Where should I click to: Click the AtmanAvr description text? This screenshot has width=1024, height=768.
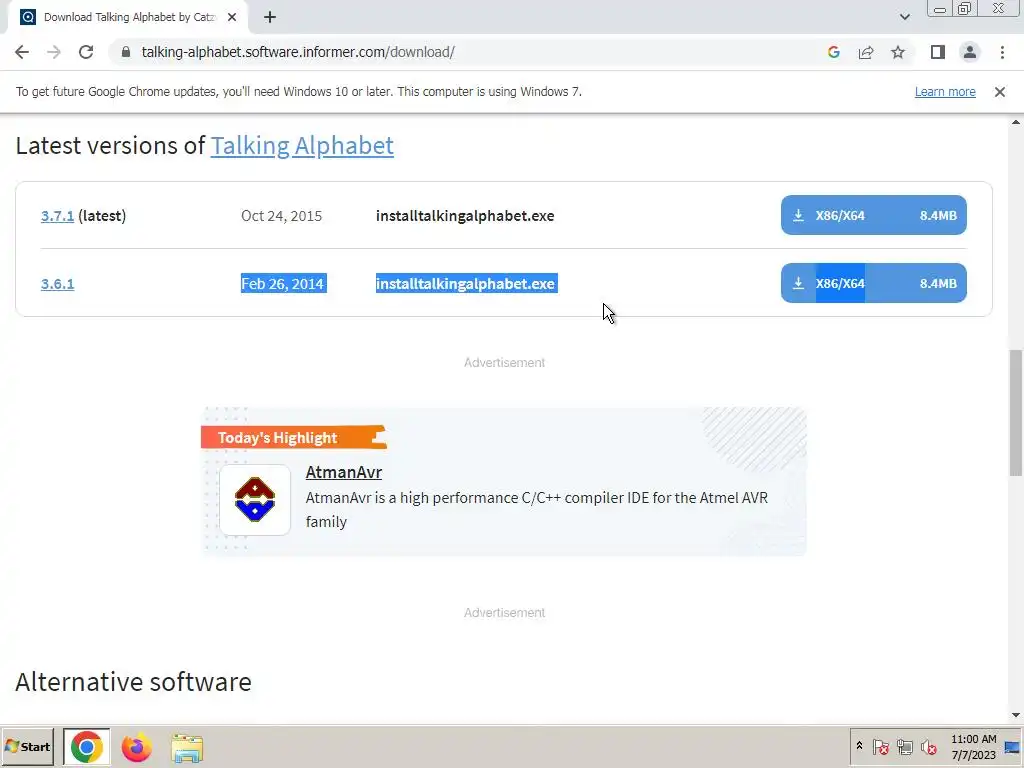coord(537,509)
